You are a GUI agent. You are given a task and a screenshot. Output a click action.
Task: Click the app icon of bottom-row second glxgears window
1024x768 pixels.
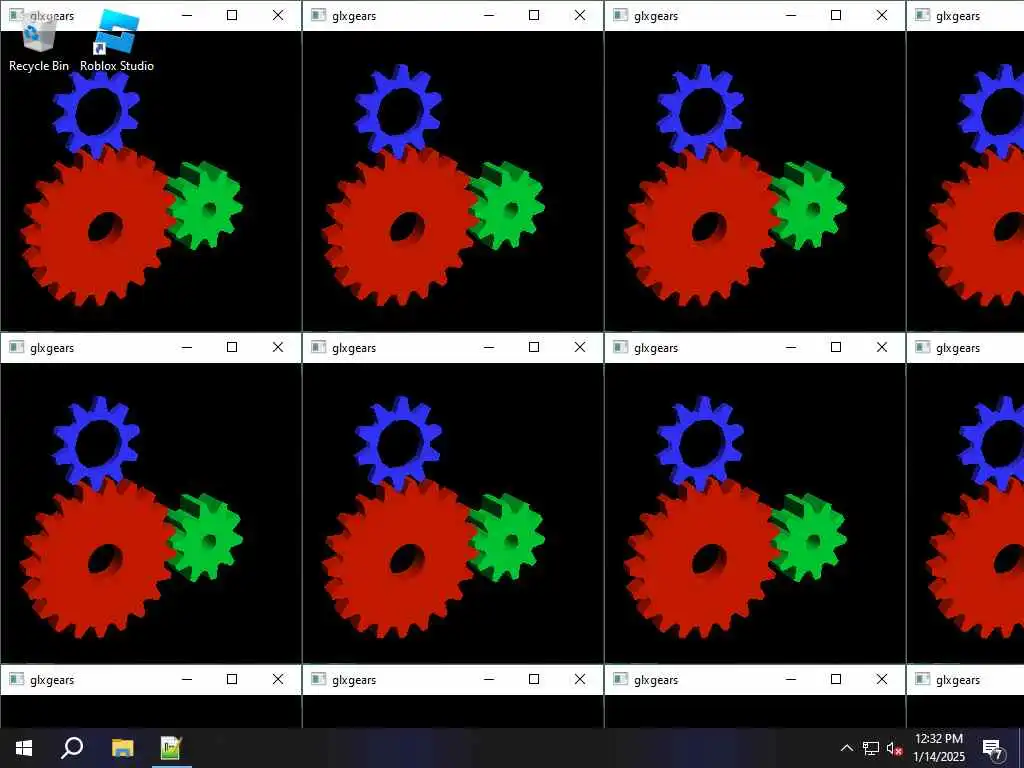318,679
